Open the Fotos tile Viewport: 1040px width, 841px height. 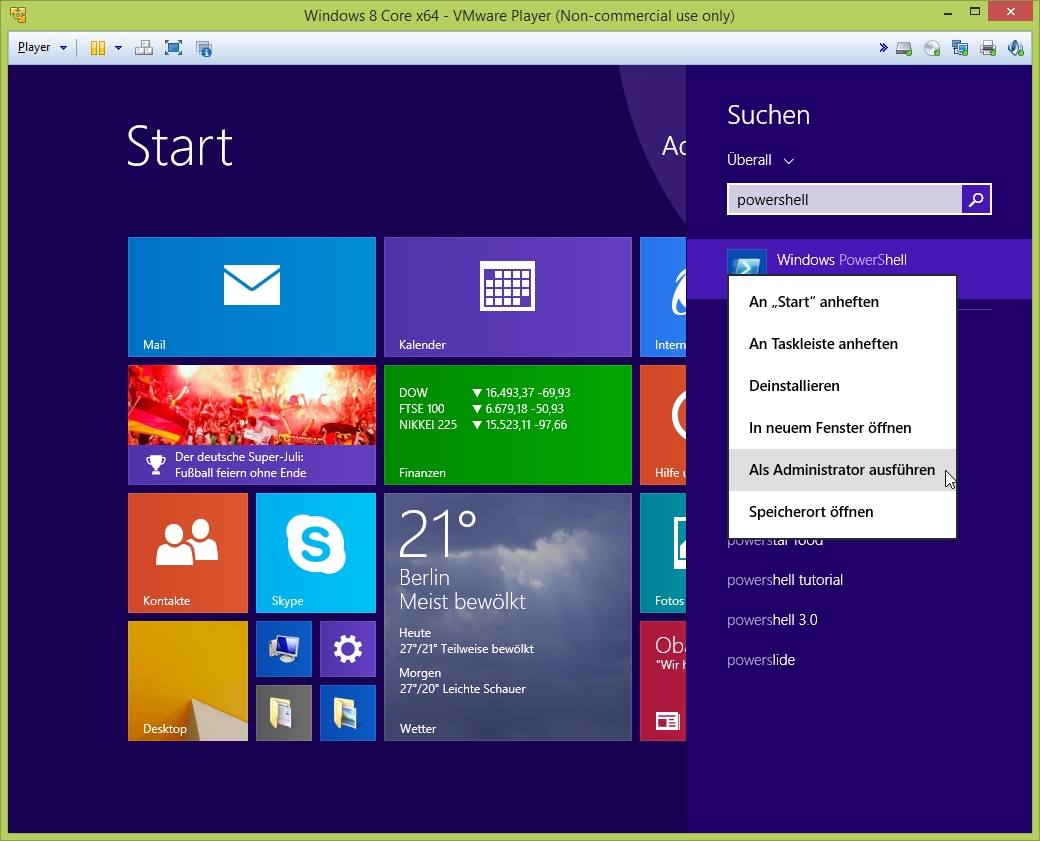click(x=663, y=552)
